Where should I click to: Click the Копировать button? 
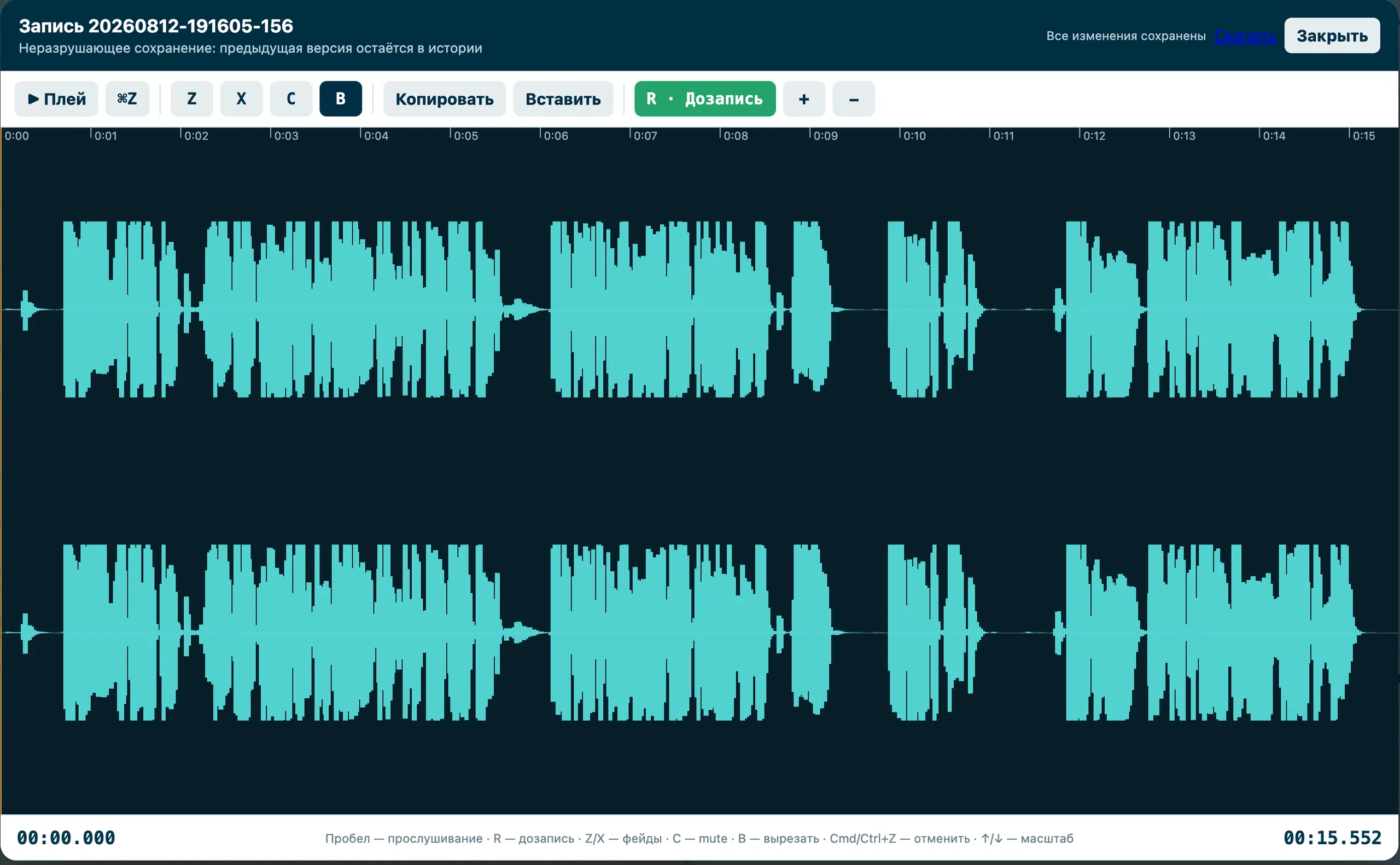point(445,99)
